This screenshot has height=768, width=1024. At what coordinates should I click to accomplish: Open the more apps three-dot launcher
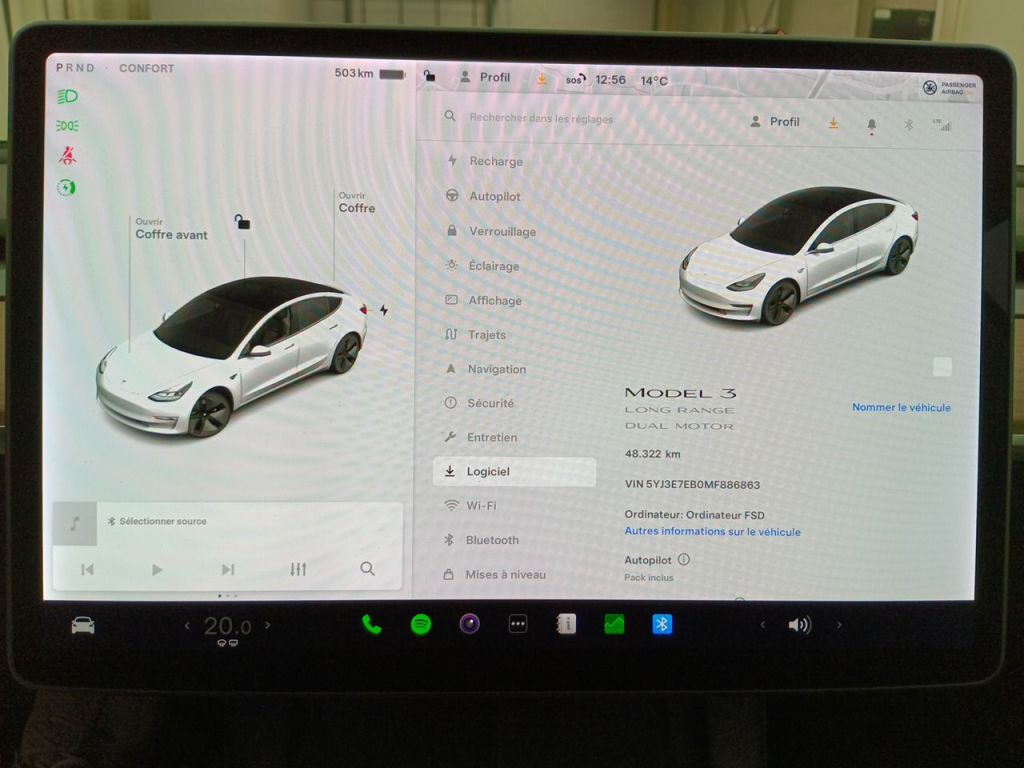pos(518,624)
